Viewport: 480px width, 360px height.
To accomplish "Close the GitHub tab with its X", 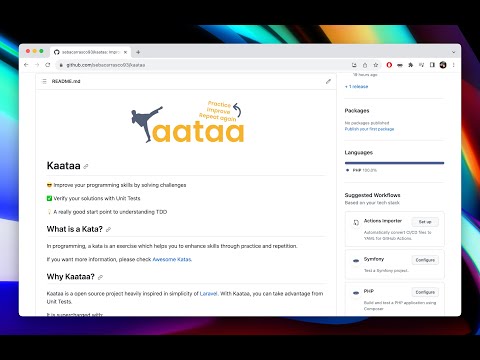I will coord(125,52).
